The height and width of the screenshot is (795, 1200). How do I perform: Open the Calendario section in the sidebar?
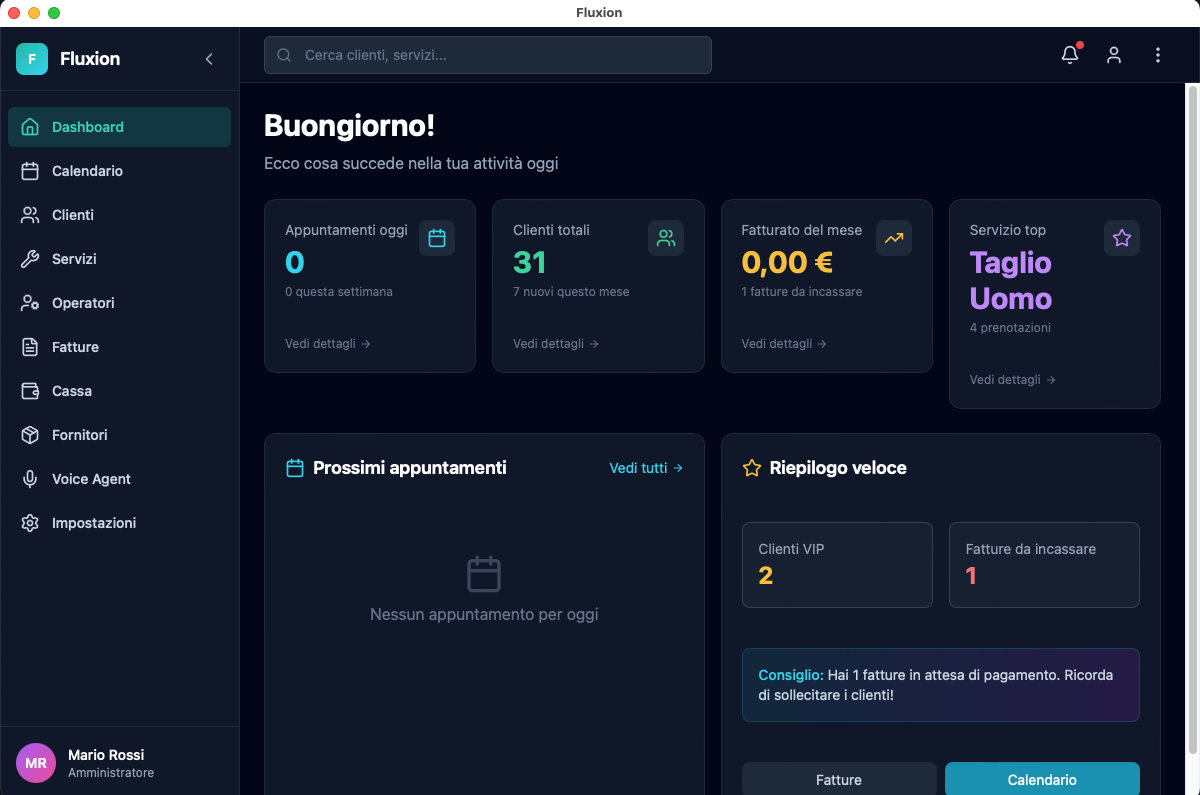tap(87, 171)
